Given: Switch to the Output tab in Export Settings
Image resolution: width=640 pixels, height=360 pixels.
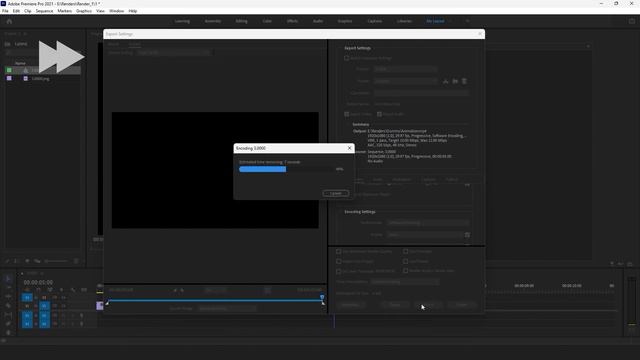Looking at the screenshot, I should (134, 44).
